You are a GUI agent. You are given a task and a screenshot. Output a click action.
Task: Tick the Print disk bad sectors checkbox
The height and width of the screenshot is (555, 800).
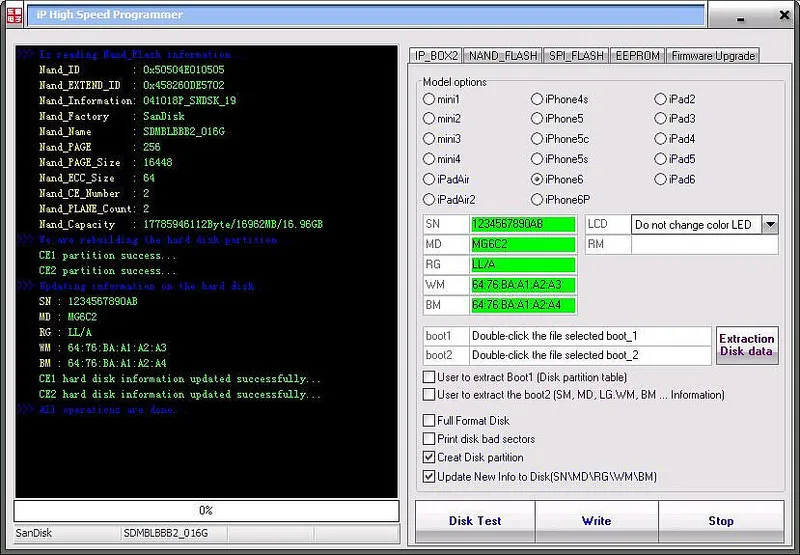429,439
